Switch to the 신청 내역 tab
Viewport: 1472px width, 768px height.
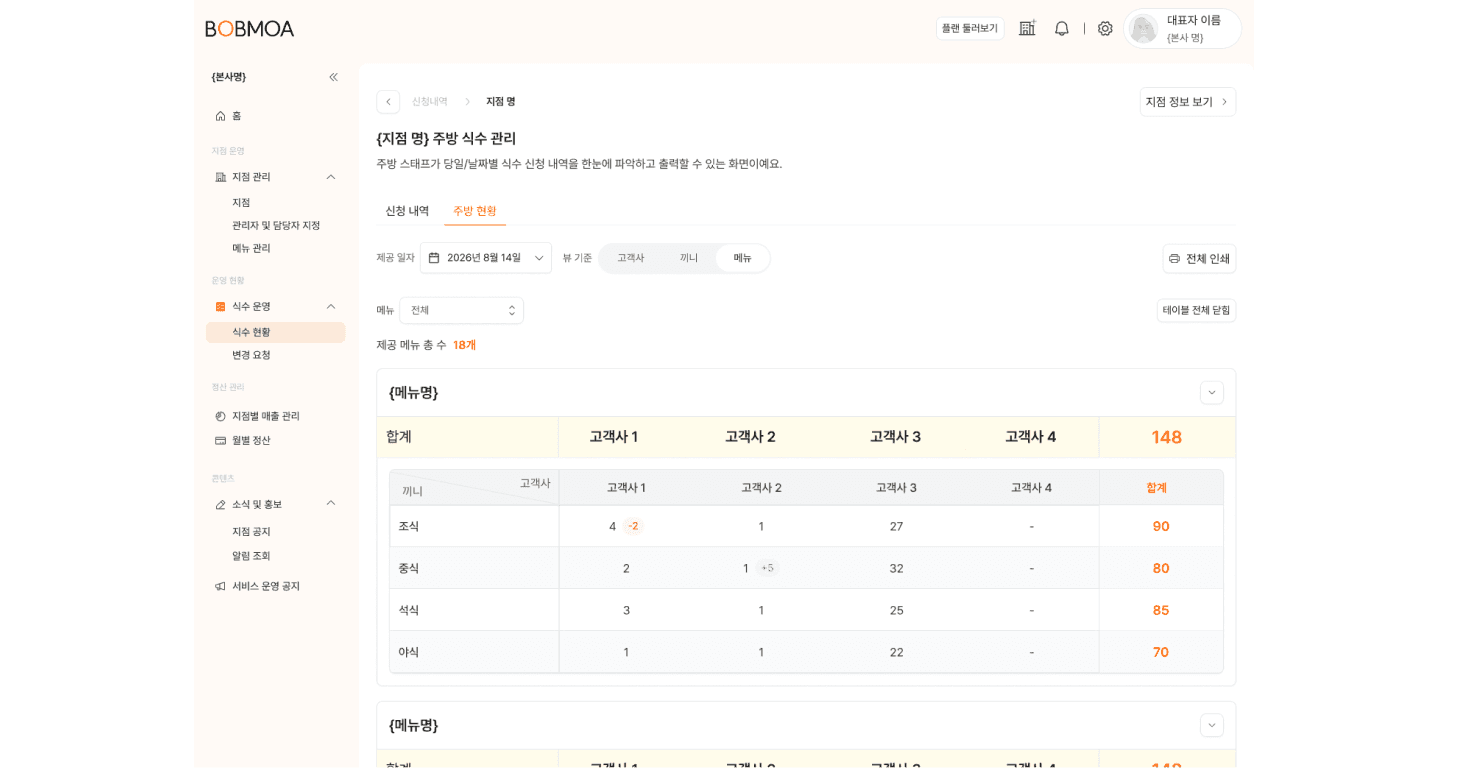pos(407,211)
